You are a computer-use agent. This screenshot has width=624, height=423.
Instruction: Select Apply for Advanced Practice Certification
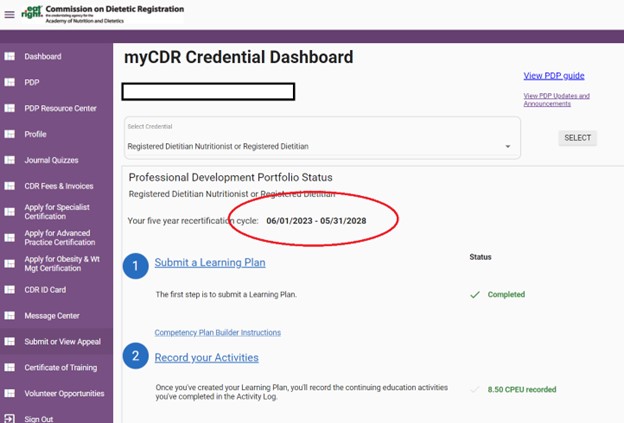[60, 238]
